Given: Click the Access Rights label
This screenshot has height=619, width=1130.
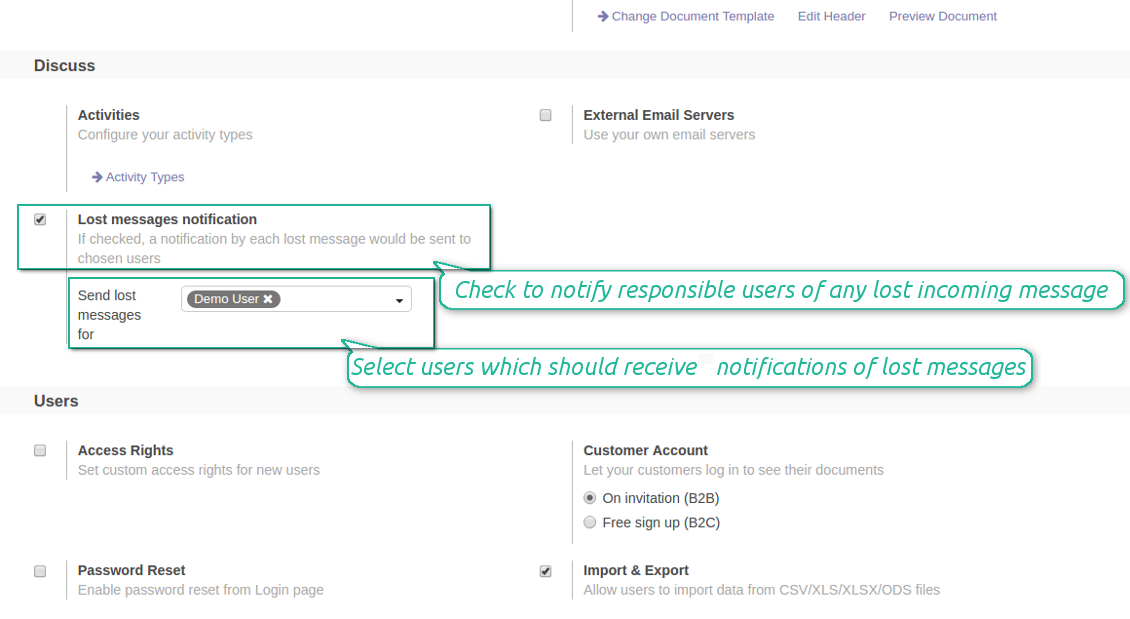Looking at the screenshot, I should tap(125, 450).
